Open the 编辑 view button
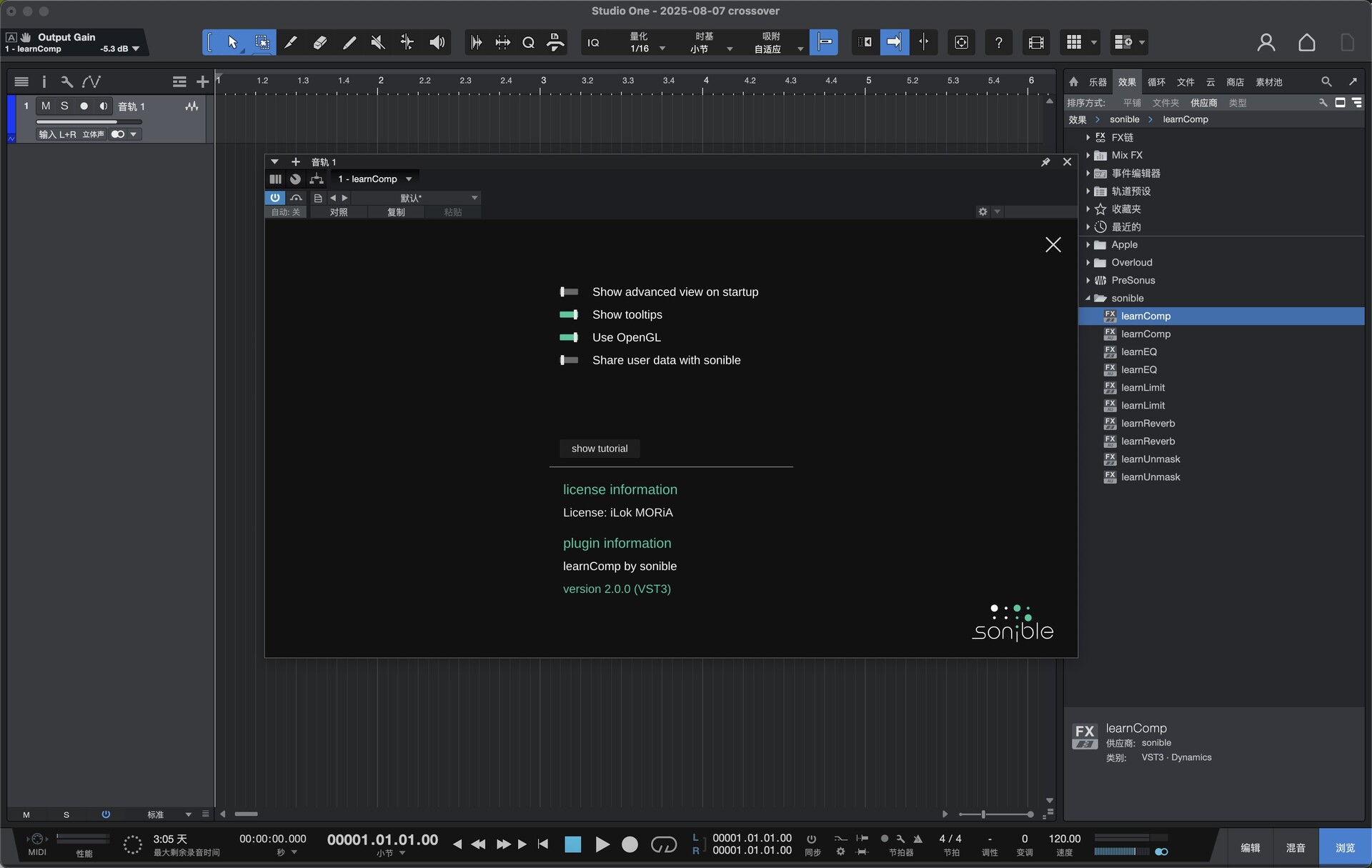Viewport: 1372px width, 868px height. point(1251,847)
